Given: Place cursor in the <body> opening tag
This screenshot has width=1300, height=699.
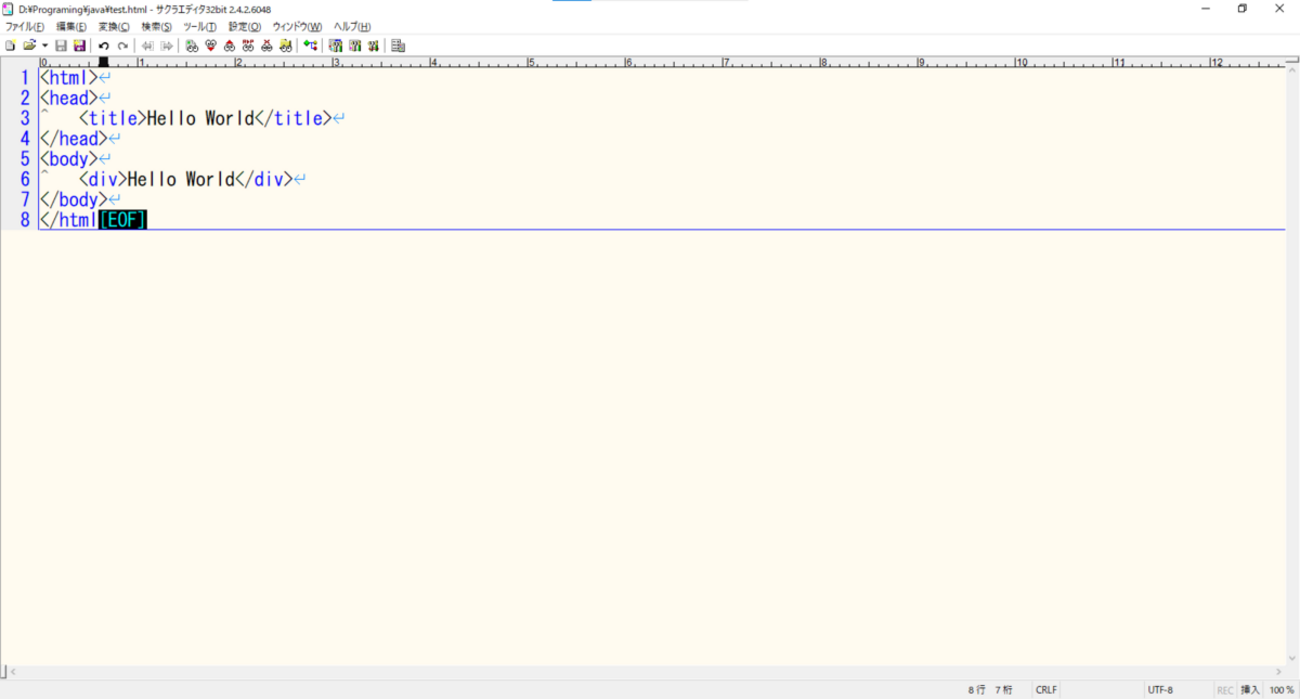Looking at the screenshot, I should (x=68, y=159).
